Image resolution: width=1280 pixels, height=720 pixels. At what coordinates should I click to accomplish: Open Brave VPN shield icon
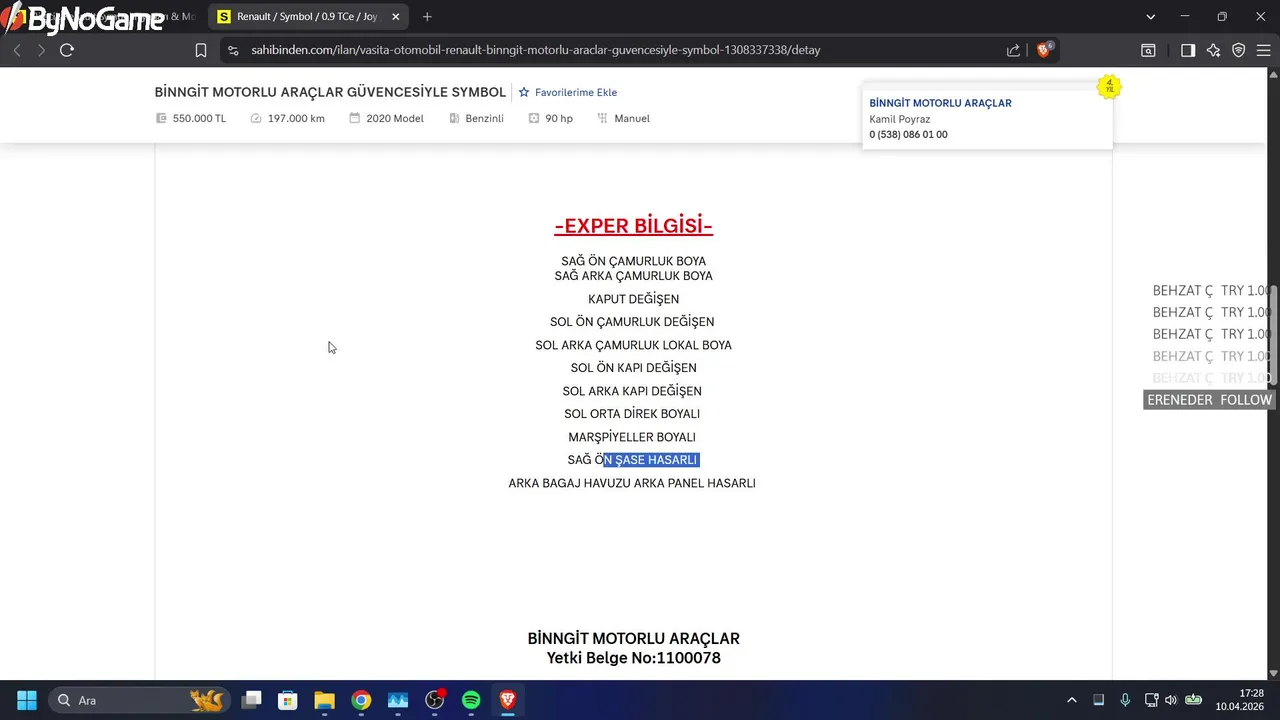coord(1238,50)
